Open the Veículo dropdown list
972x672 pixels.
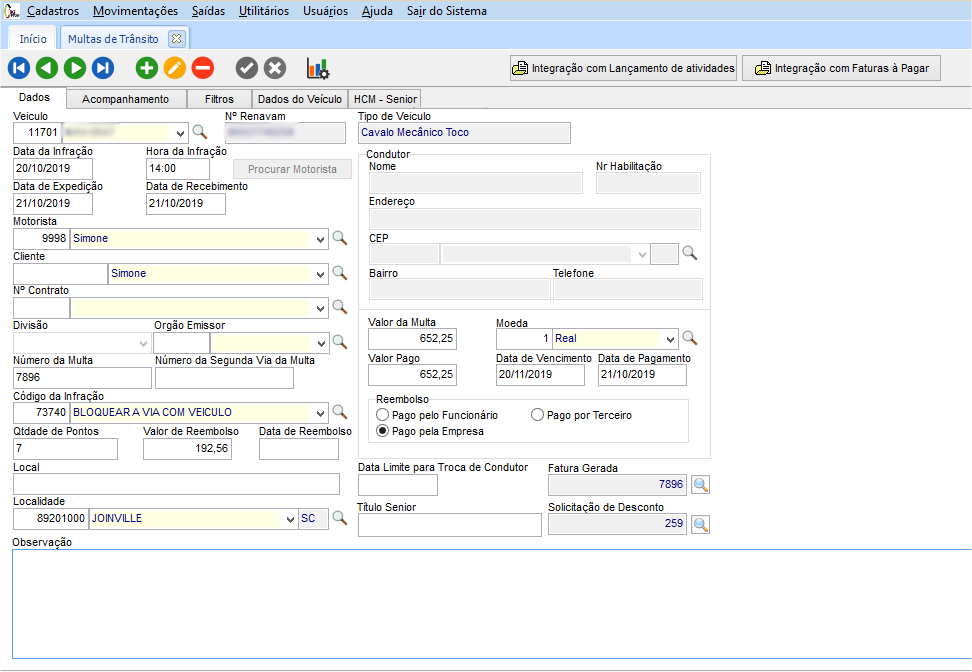tap(180, 132)
